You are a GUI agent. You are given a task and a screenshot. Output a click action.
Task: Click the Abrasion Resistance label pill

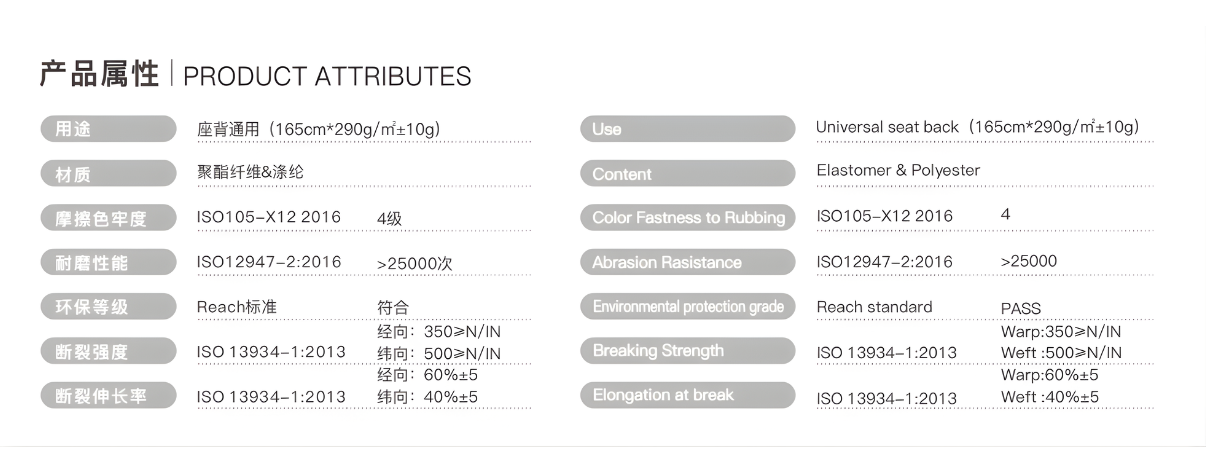[x=687, y=262]
